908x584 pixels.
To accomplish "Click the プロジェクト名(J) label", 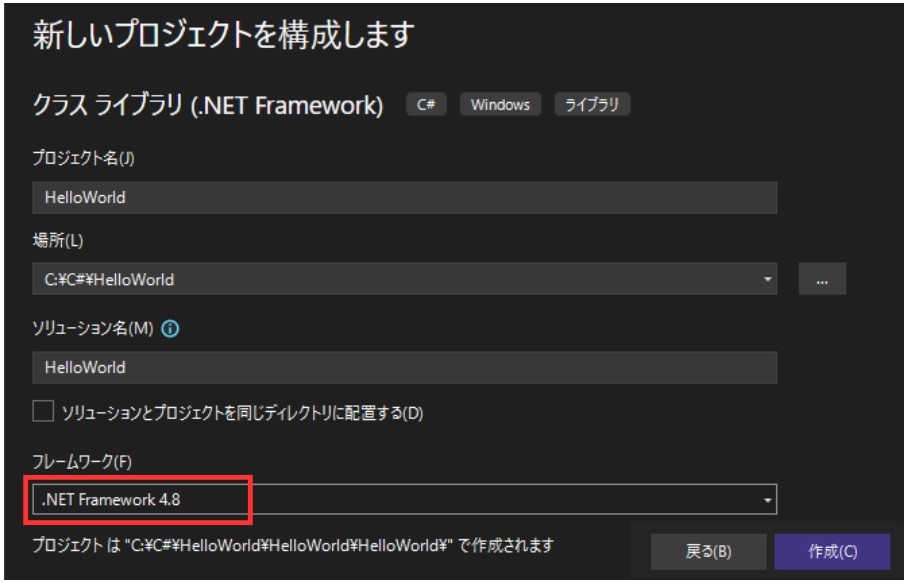I will (83, 158).
